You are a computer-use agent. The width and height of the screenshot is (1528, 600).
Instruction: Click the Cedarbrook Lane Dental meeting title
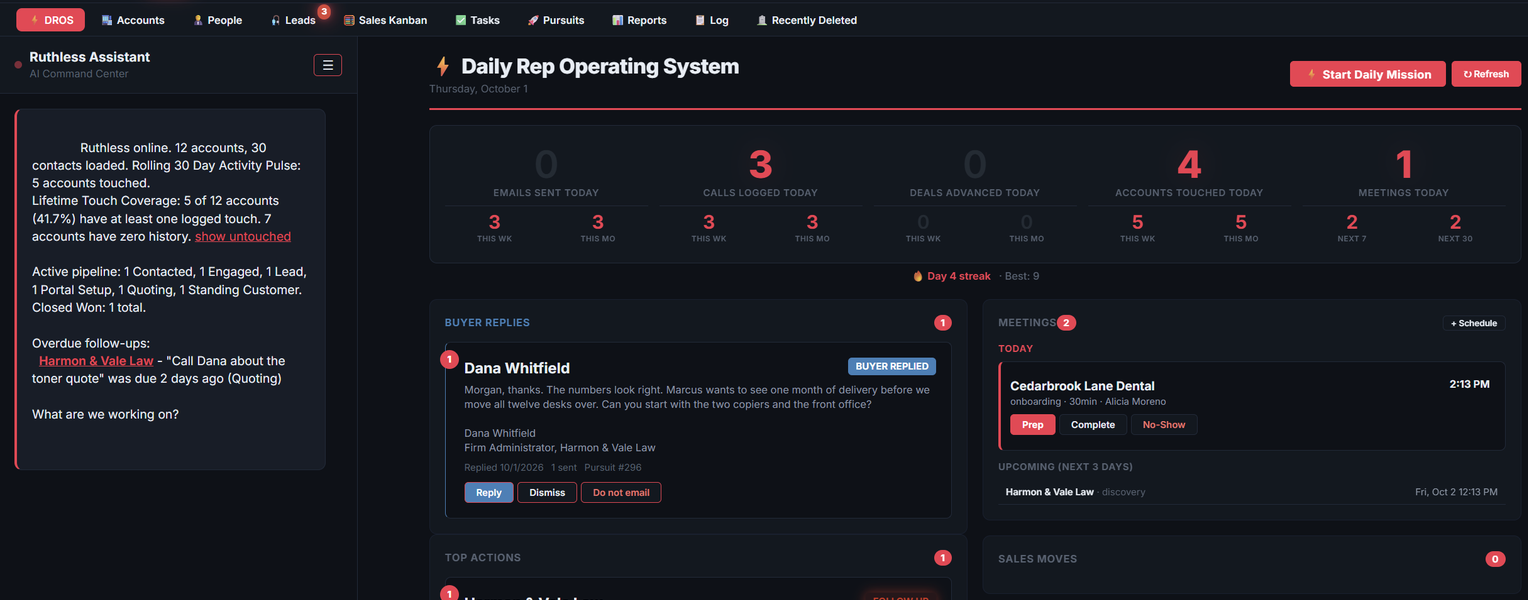[x=1082, y=386]
